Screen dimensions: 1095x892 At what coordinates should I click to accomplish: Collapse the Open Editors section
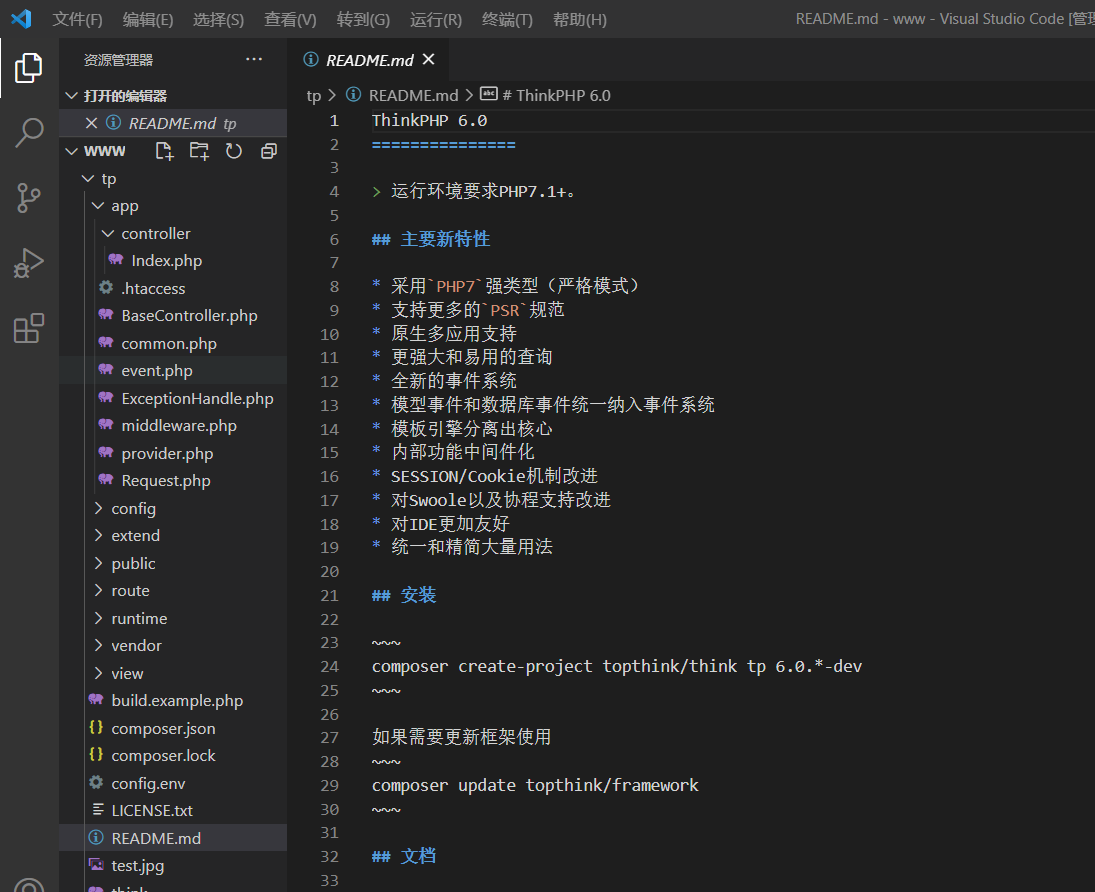point(72,96)
